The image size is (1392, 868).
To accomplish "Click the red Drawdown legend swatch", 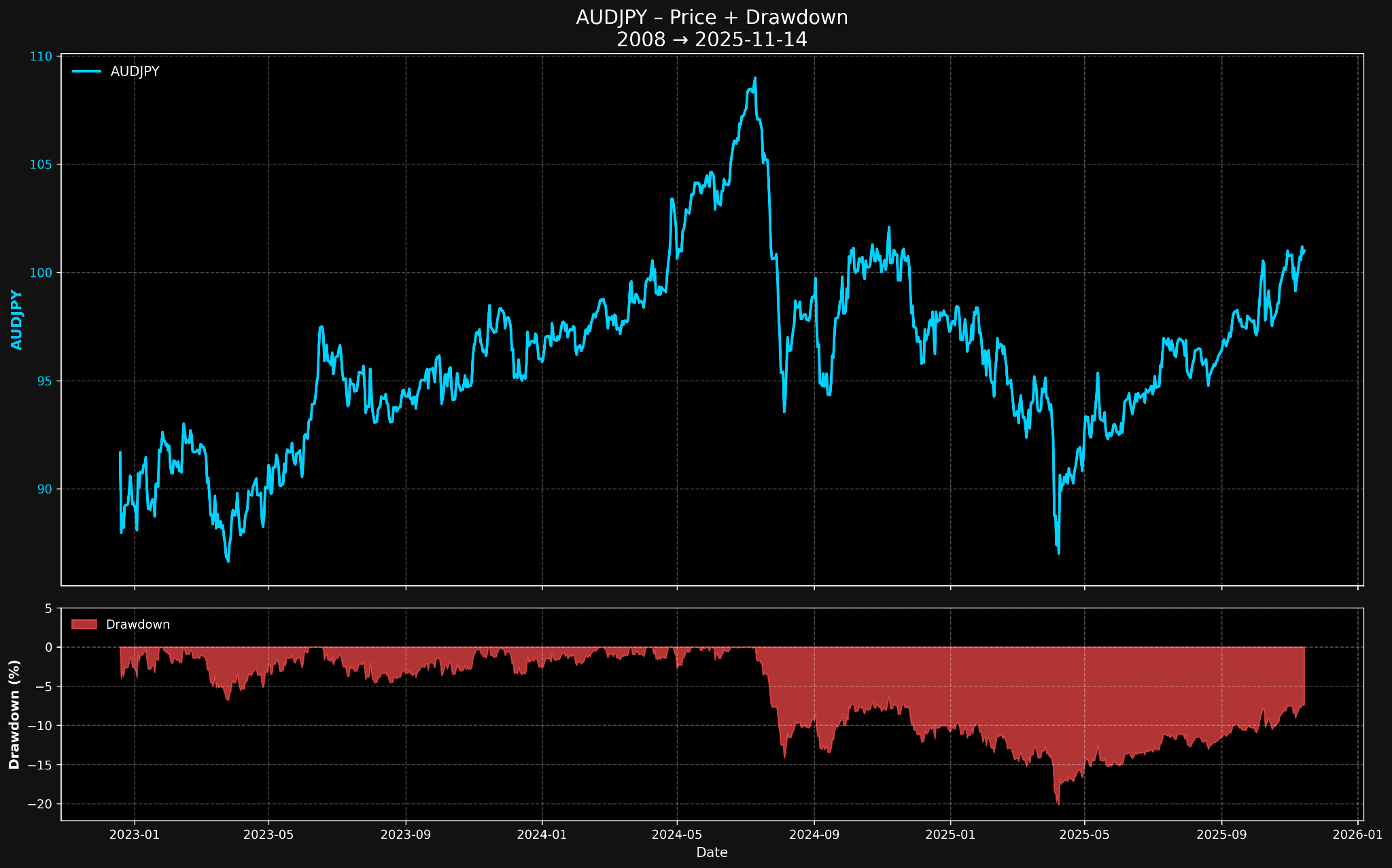I will (x=84, y=624).
